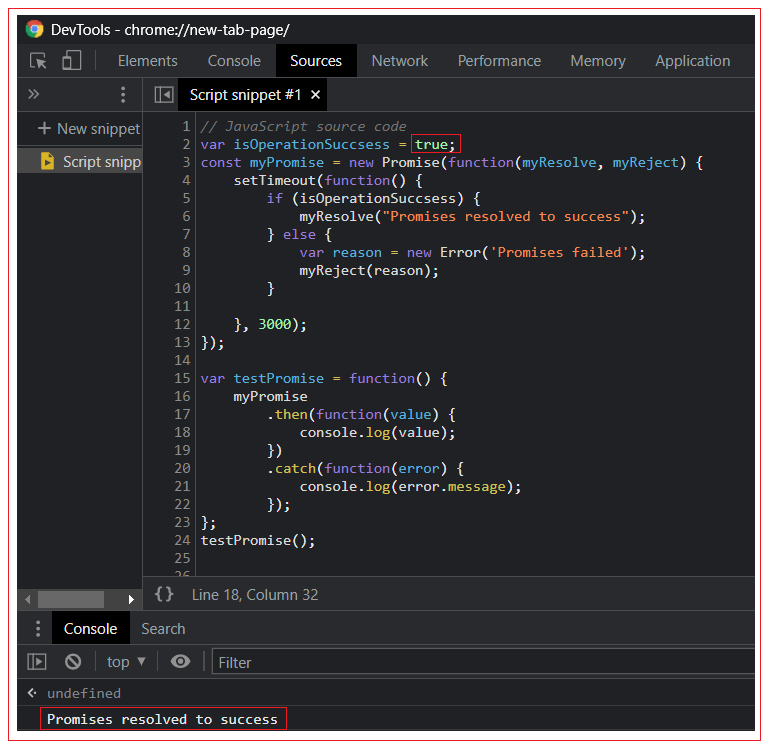Switch to the top Console tab
This screenshot has width=775, height=749.
(x=234, y=61)
